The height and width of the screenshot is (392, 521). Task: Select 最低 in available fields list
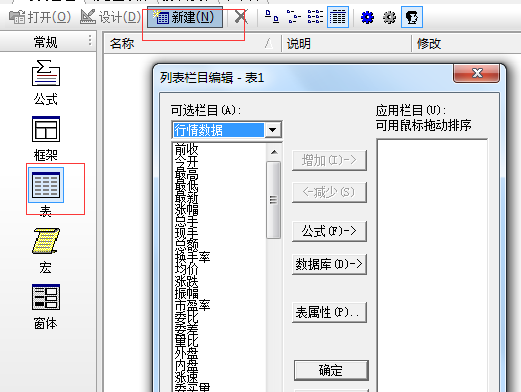(x=187, y=186)
